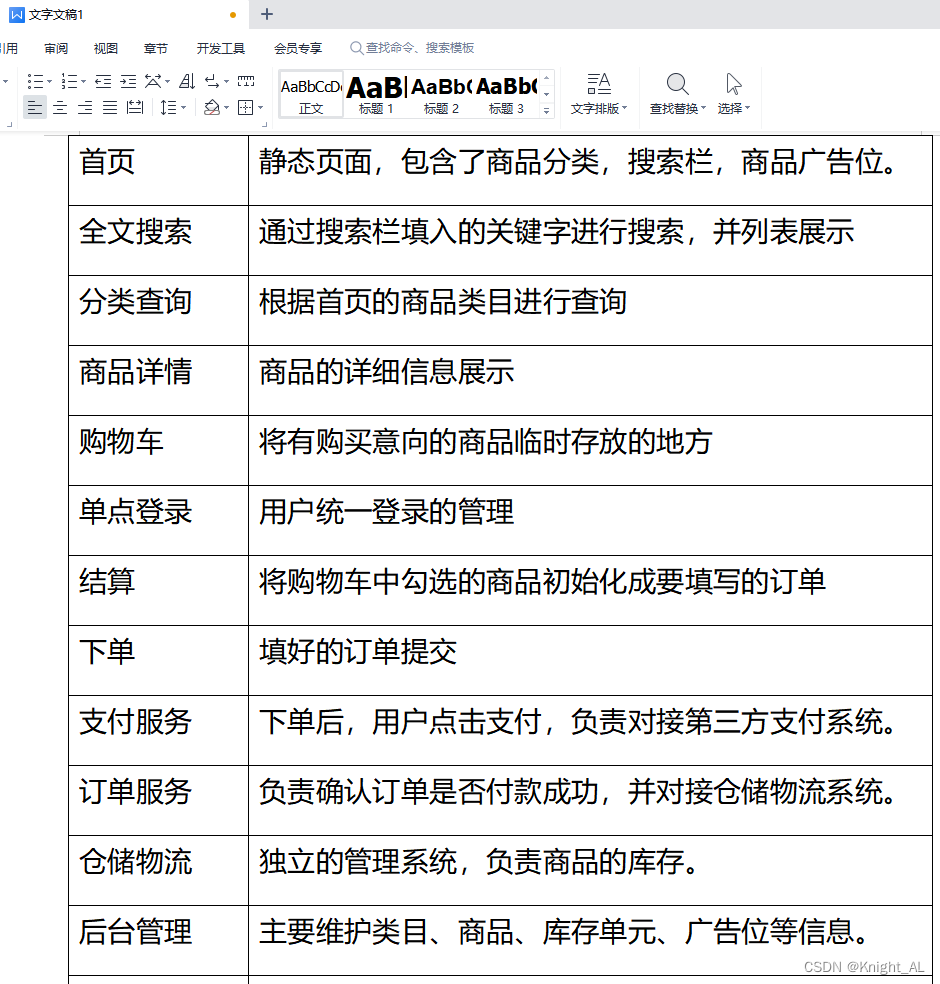Toggle right text alignment

[85, 108]
